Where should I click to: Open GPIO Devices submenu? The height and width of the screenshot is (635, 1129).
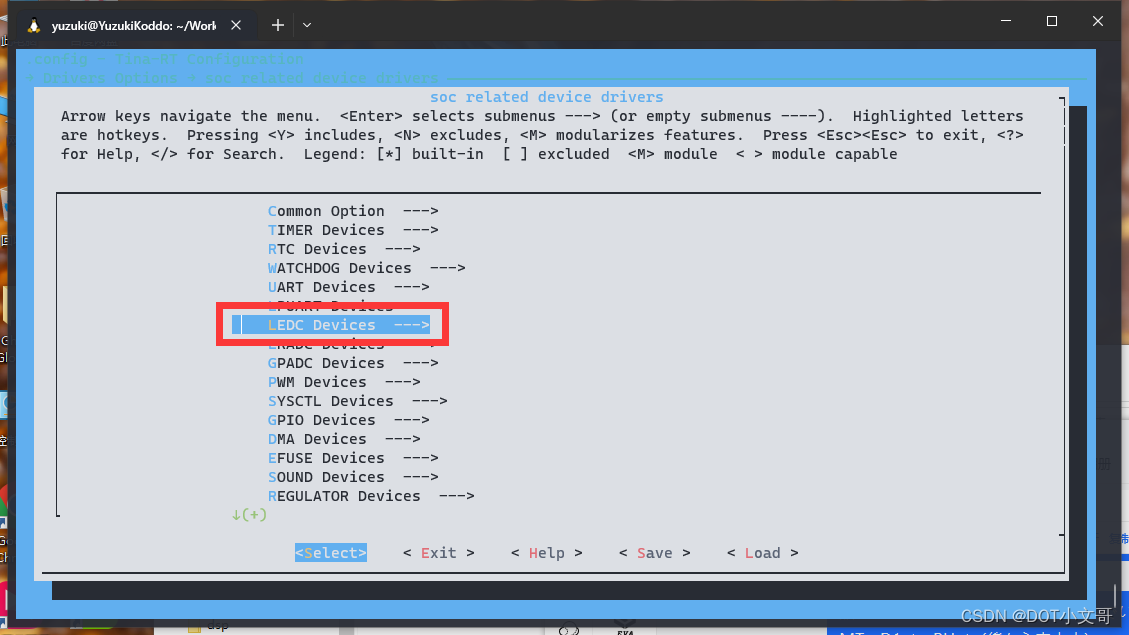(x=348, y=420)
